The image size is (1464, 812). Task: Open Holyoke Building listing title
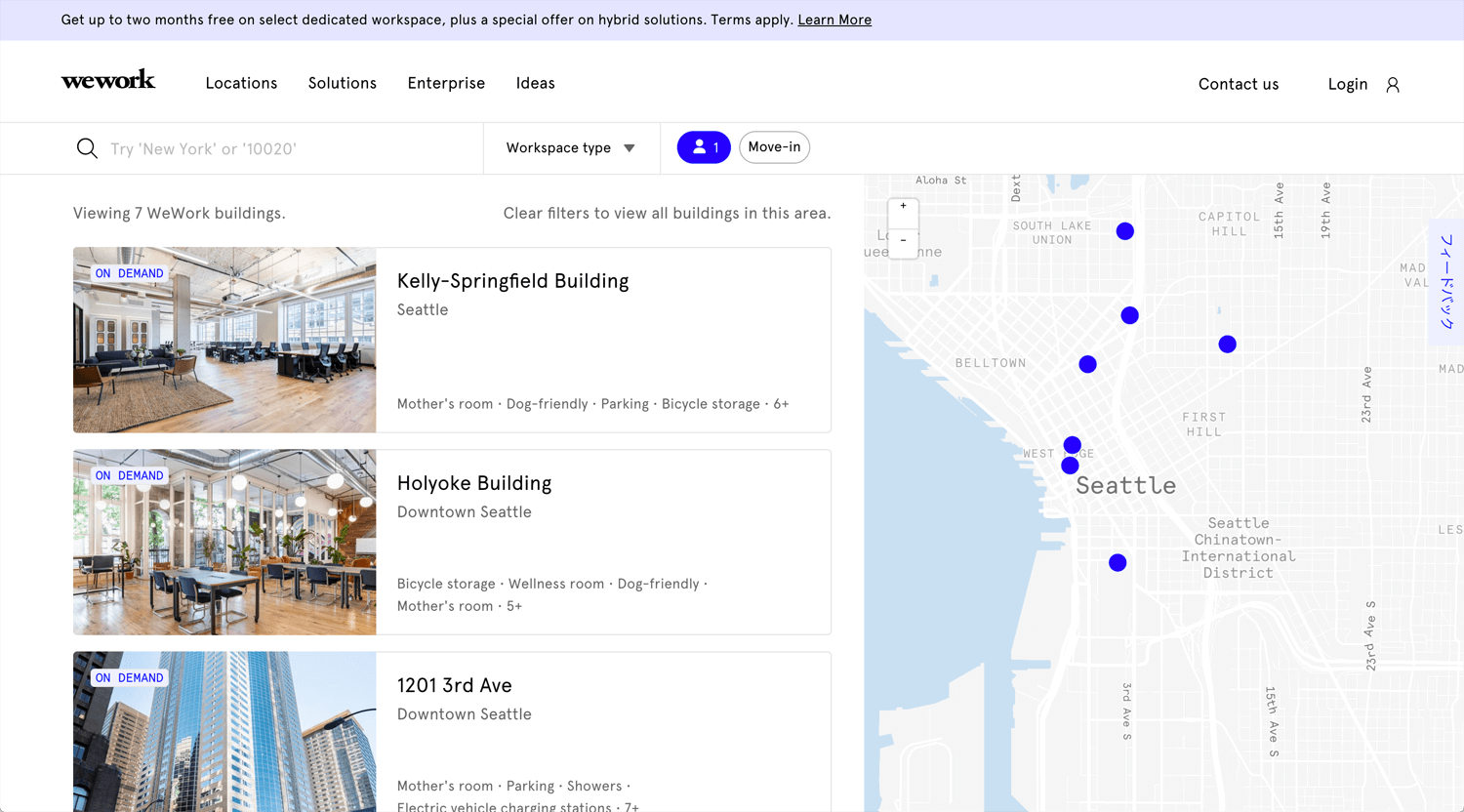[x=474, y=483]
